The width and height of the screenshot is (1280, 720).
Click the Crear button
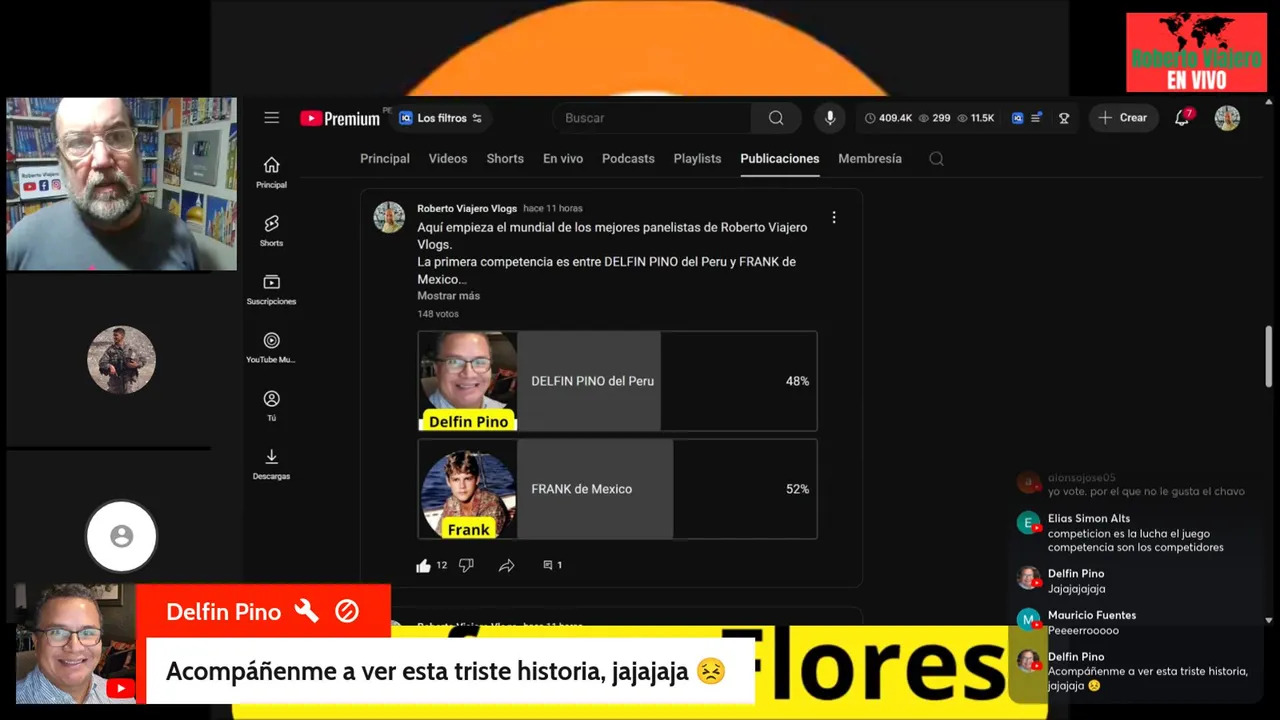[x=1122, y=118]
